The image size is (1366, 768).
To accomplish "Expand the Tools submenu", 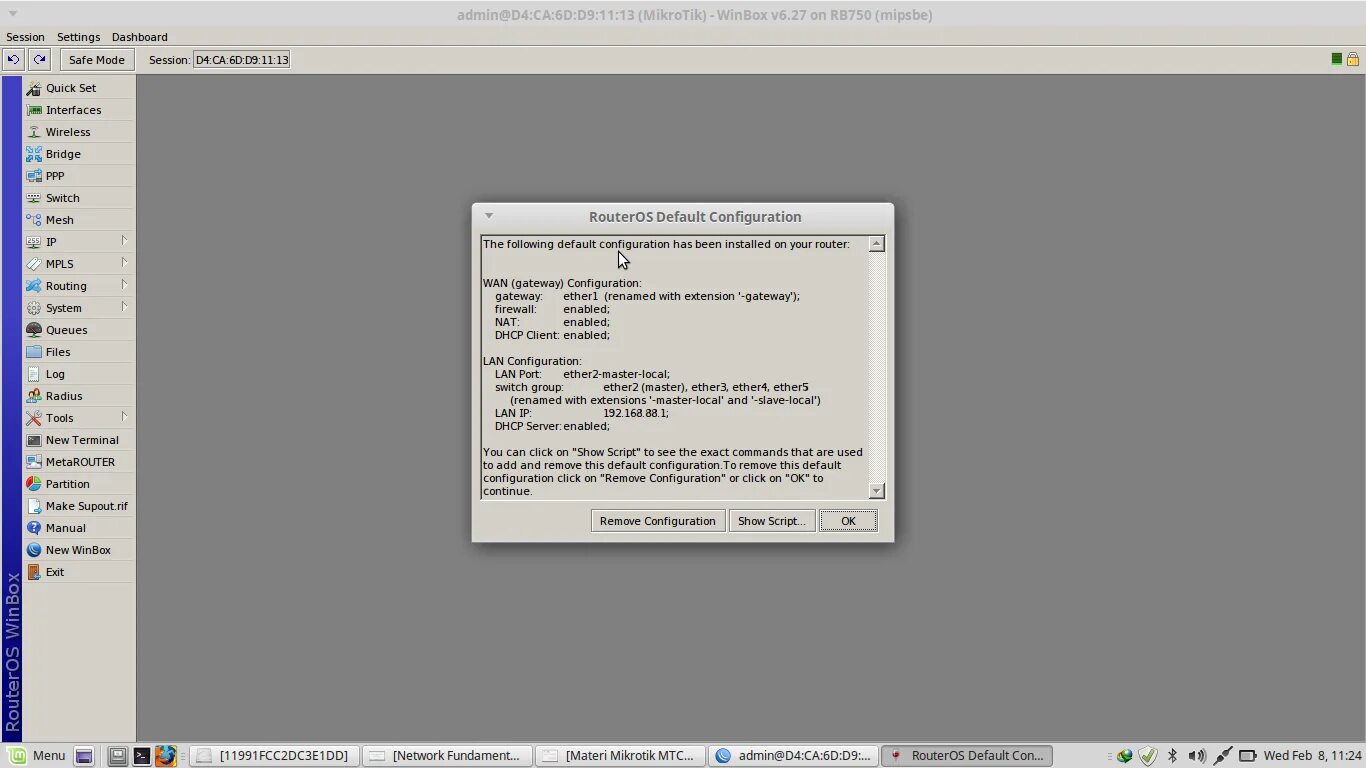I will click(78, 418).
